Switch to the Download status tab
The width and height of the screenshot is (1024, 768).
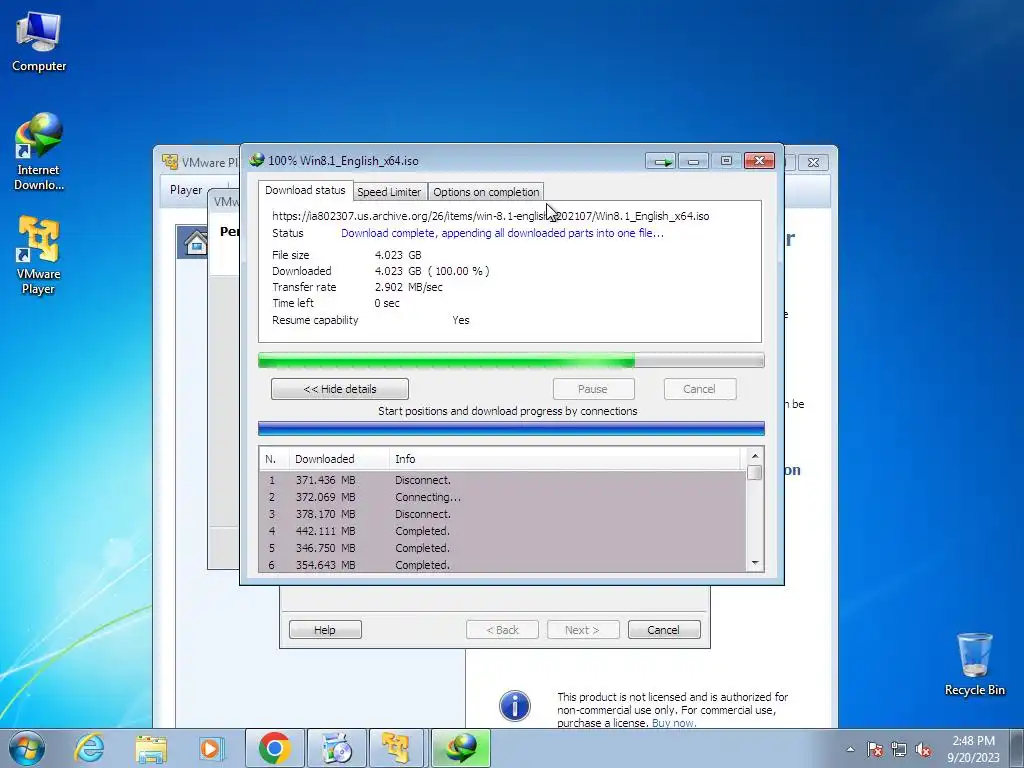click(305, 190)
